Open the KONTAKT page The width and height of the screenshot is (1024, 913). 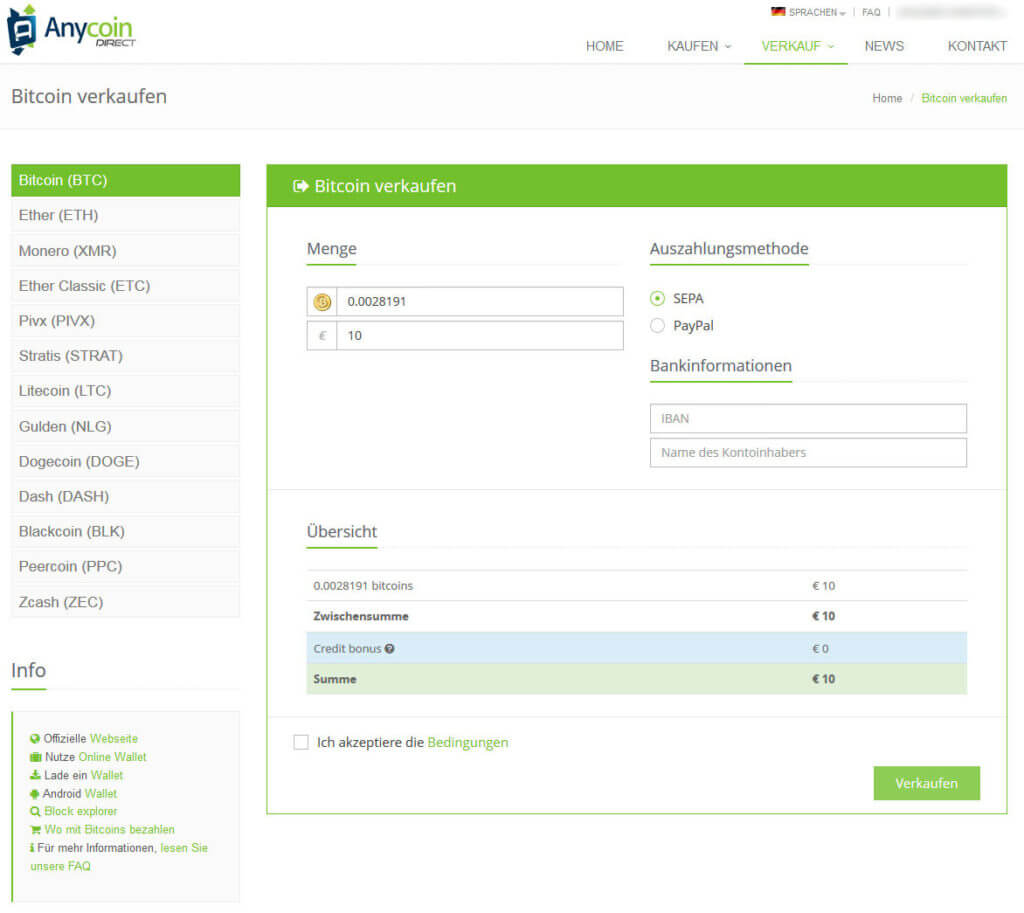(977, 46)
